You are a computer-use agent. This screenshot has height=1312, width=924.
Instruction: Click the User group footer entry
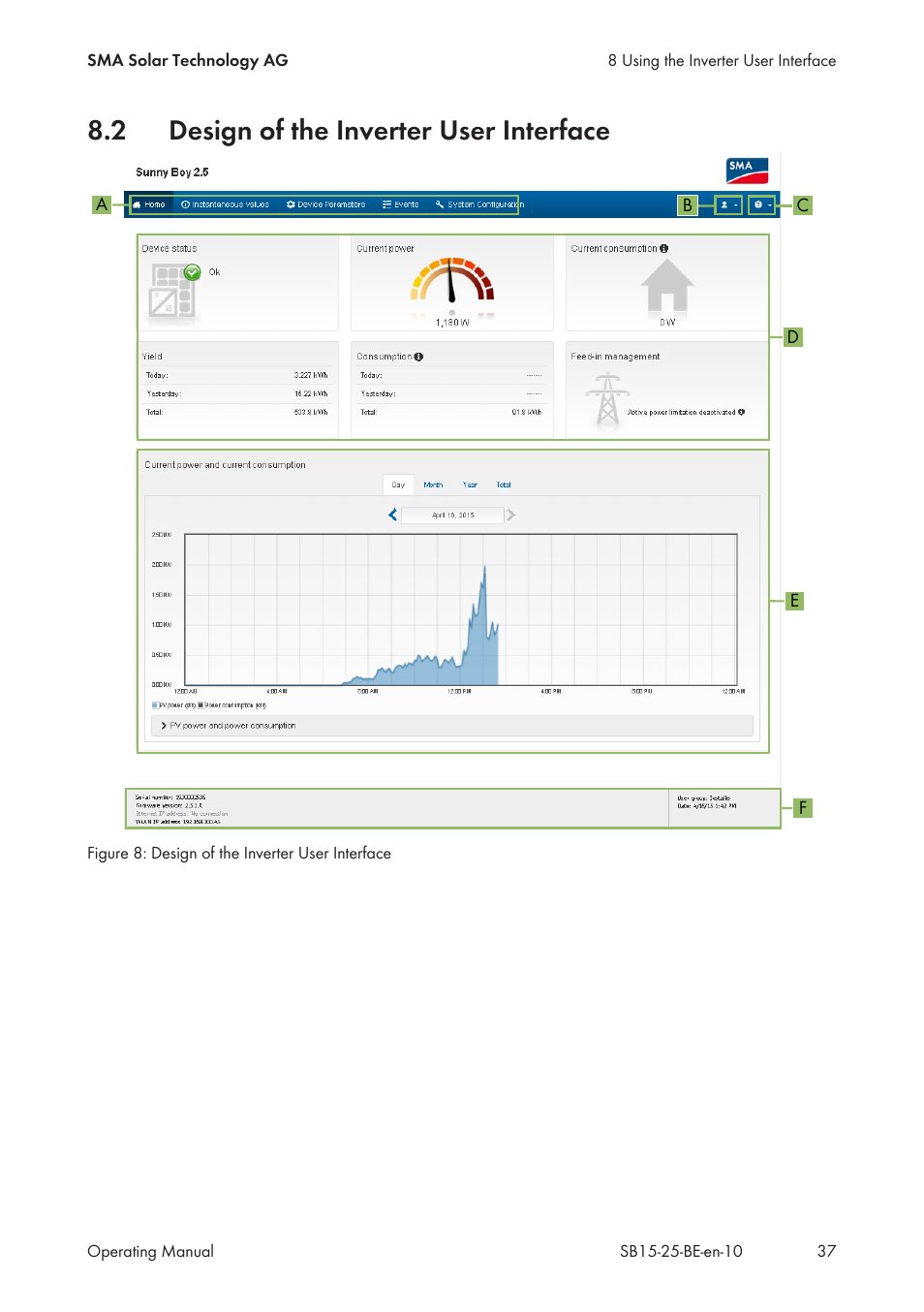[x=704, y=798]
